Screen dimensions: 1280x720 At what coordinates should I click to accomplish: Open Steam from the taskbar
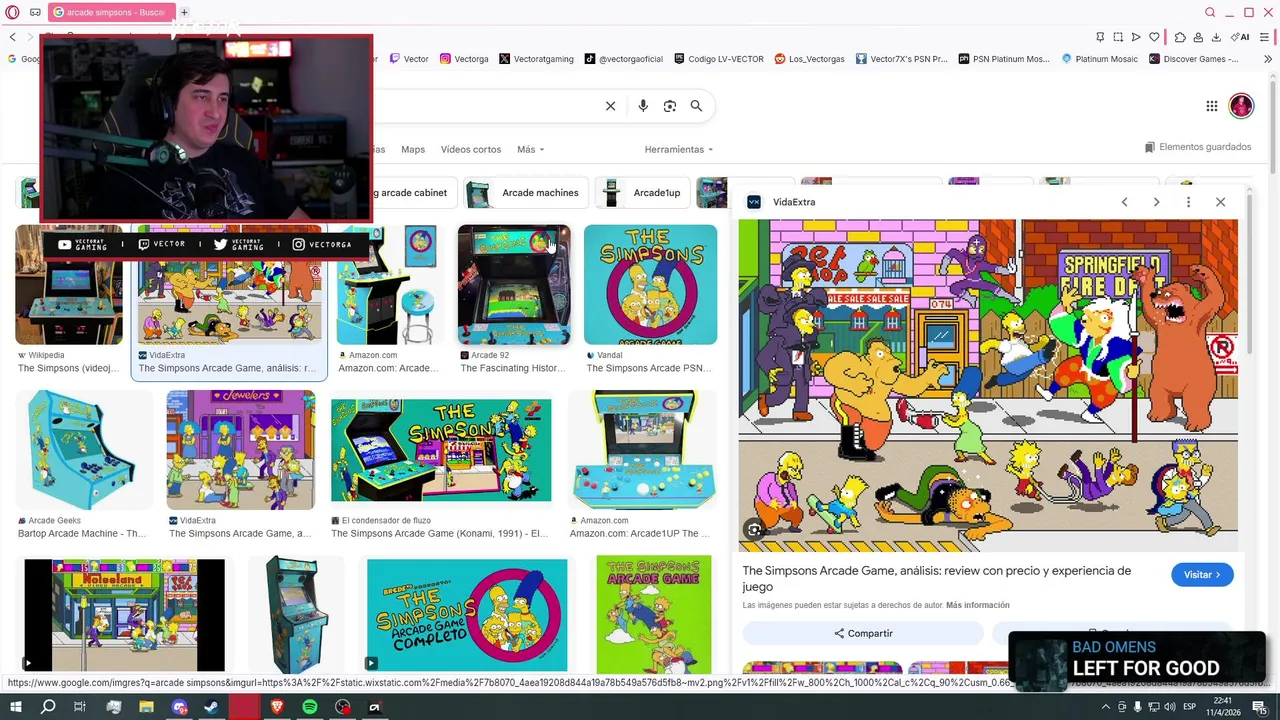212,707
